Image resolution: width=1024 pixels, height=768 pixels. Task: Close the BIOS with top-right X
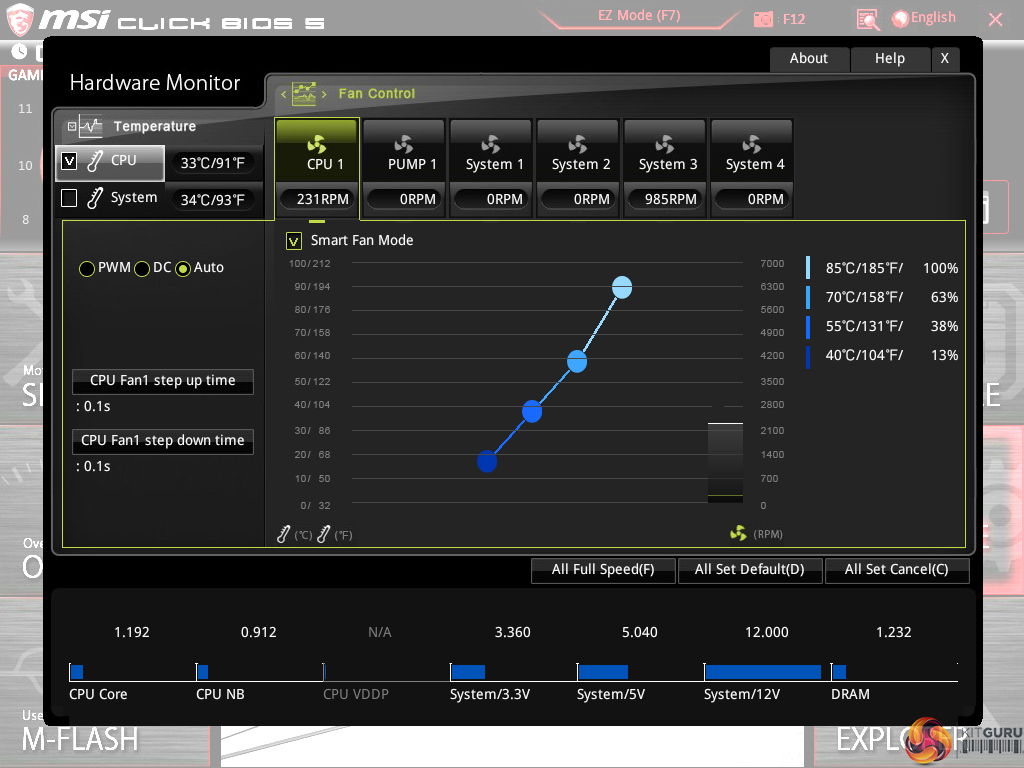click(x=995, y=20)
